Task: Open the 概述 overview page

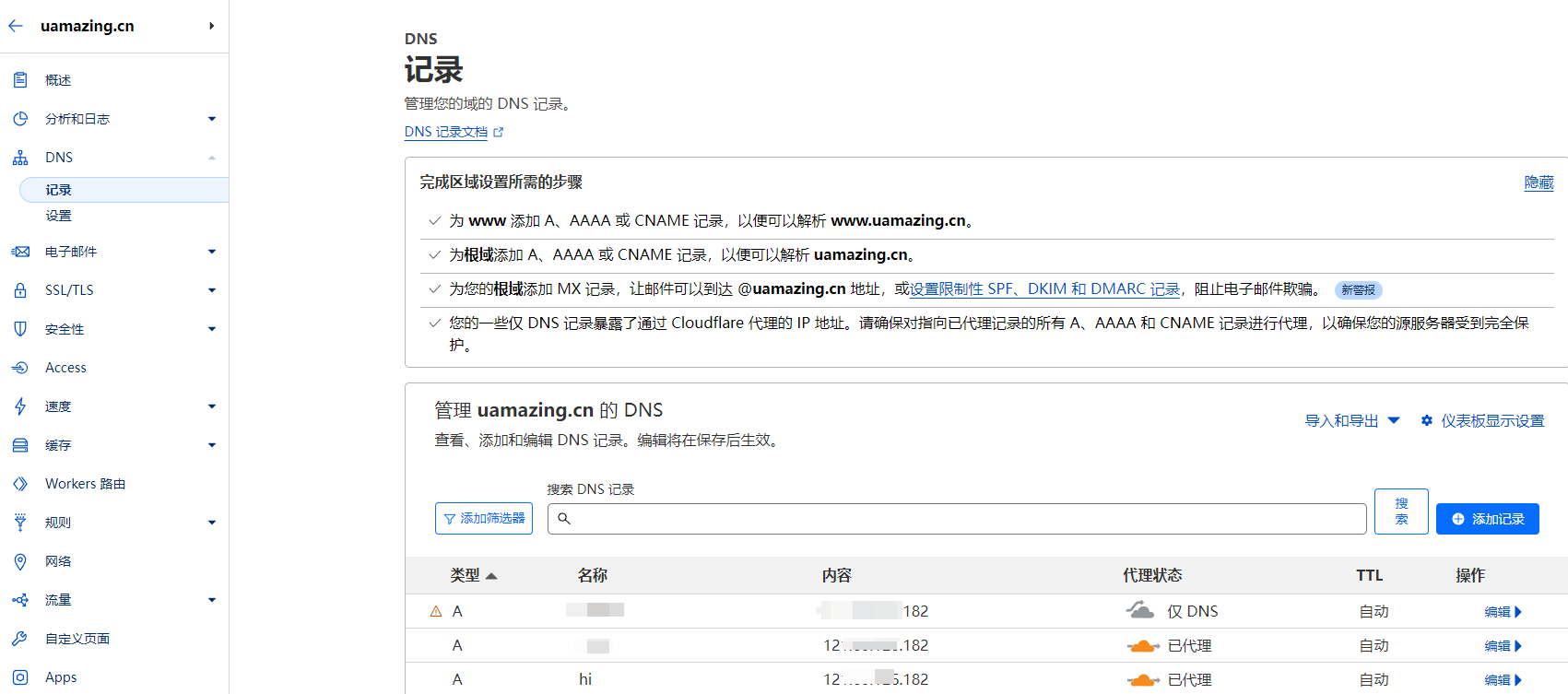Action: coord(58,80)
